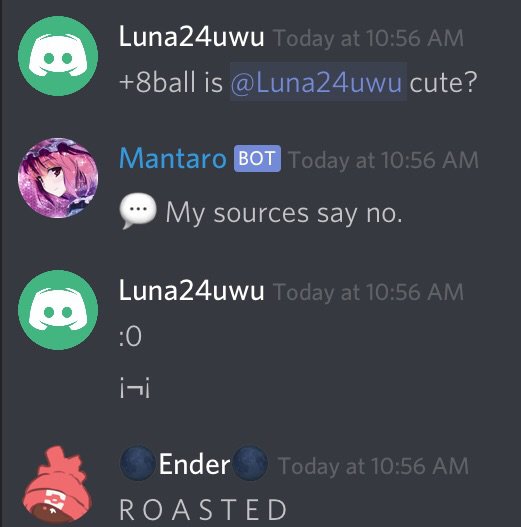The width and height of the screenshot is (521, 527).
Task: Open the @Luna24uwu mention in the message
Action: [318, 82]
